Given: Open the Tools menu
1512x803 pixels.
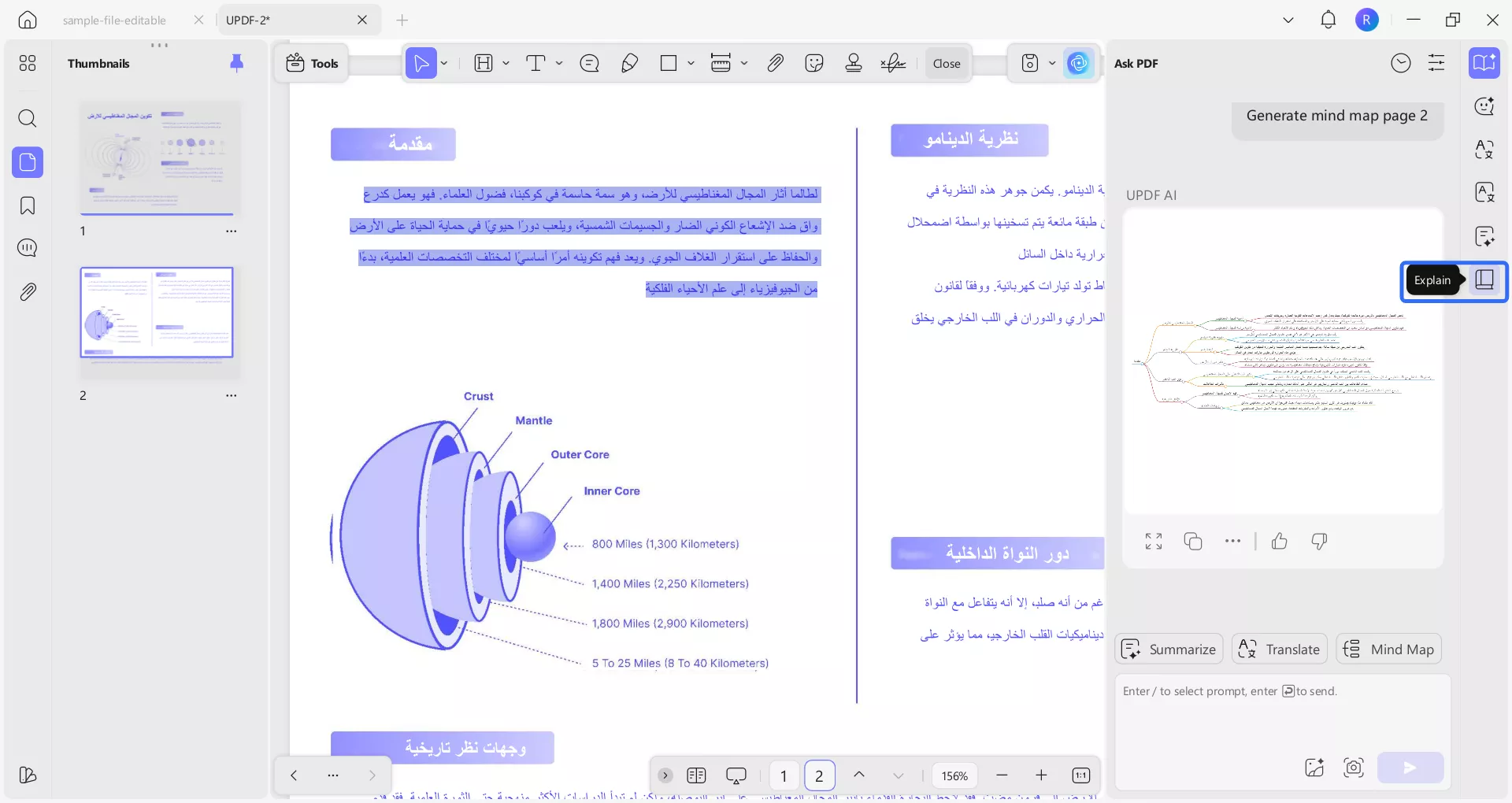Looking at the screenshot, I should pos(313,64).
